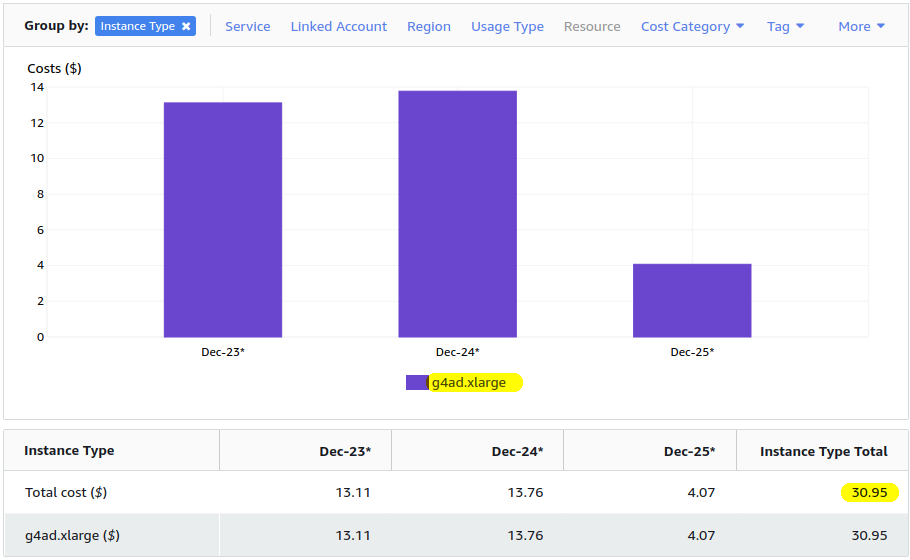Click the Dec-23* x-axis label under chart
910x560 pixels.
point(223,352)
